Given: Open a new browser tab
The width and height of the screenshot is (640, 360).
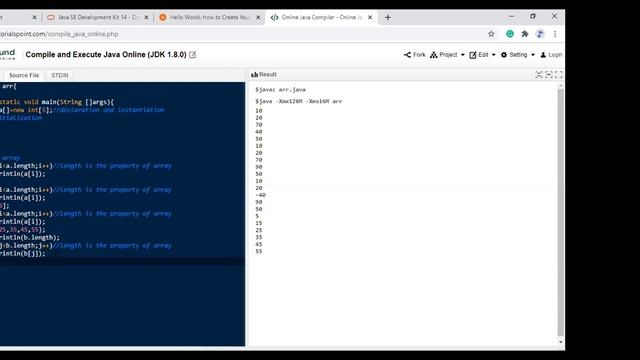Looking at the screenshot, I should coord(388,17).
